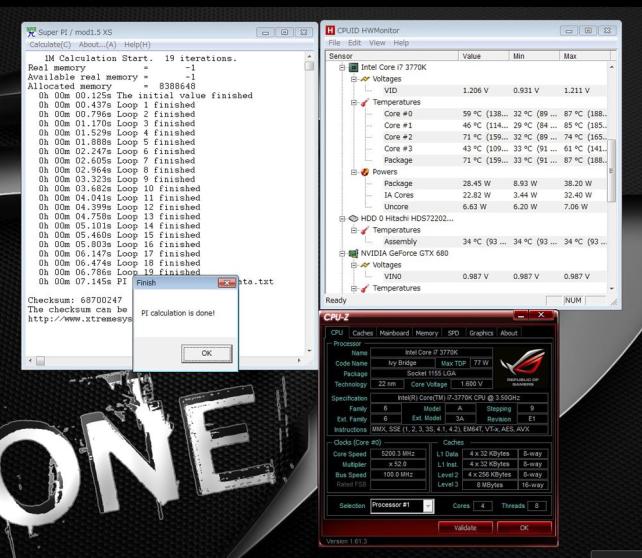Click the Core Voltage value 1.600 V

tap(471, 384)
